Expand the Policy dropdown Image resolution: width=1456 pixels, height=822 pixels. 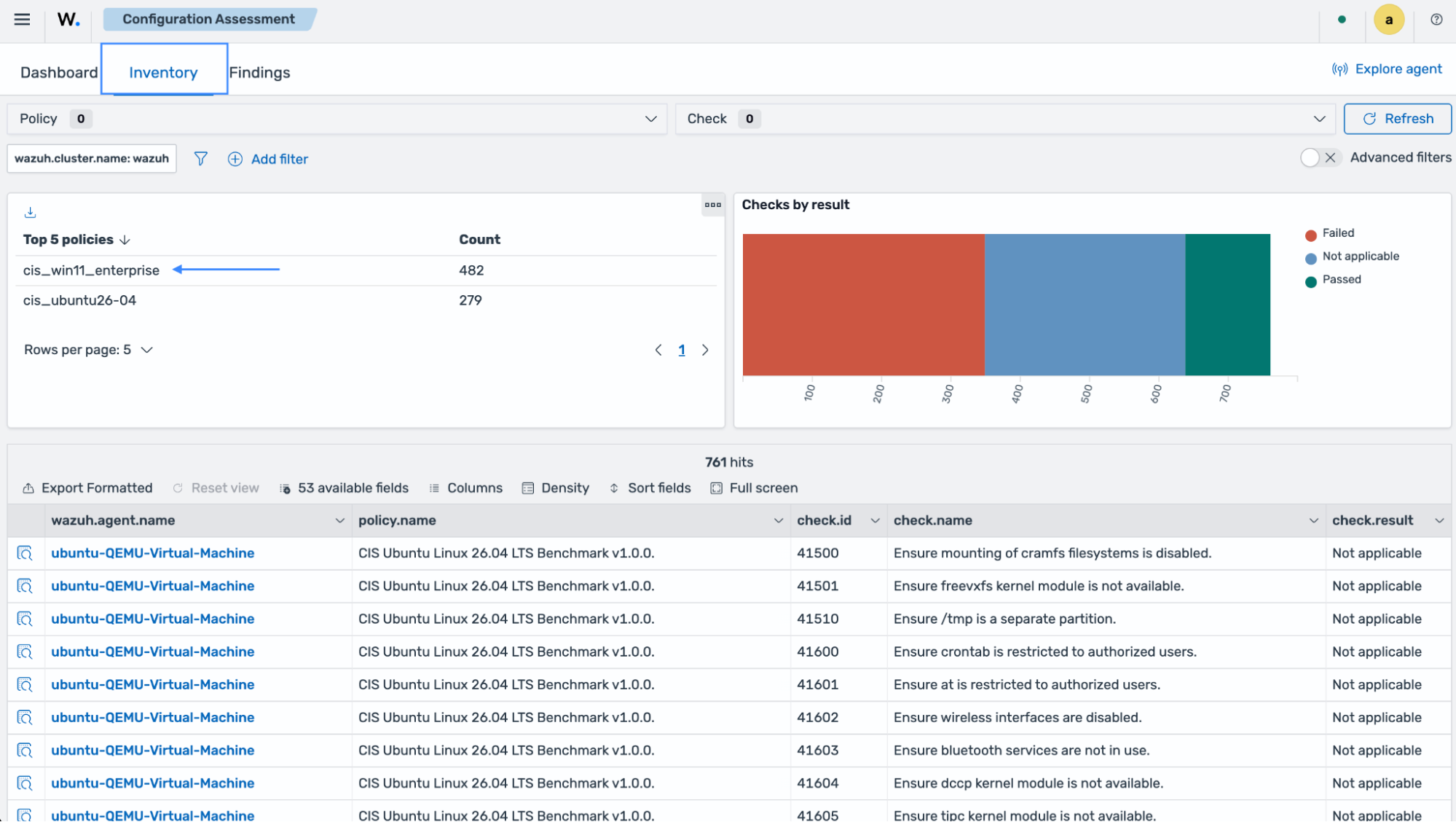[337, 119]
